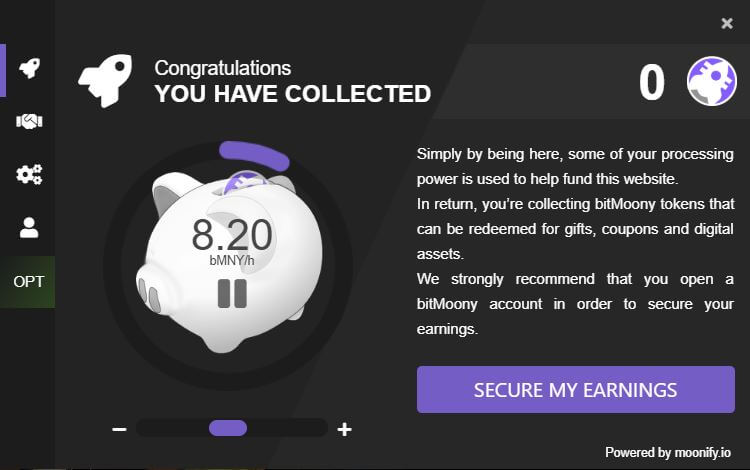The image size is (750, 470).
Task: Open the Powered by moonify.io link
Action: click(x=668, y=452)
